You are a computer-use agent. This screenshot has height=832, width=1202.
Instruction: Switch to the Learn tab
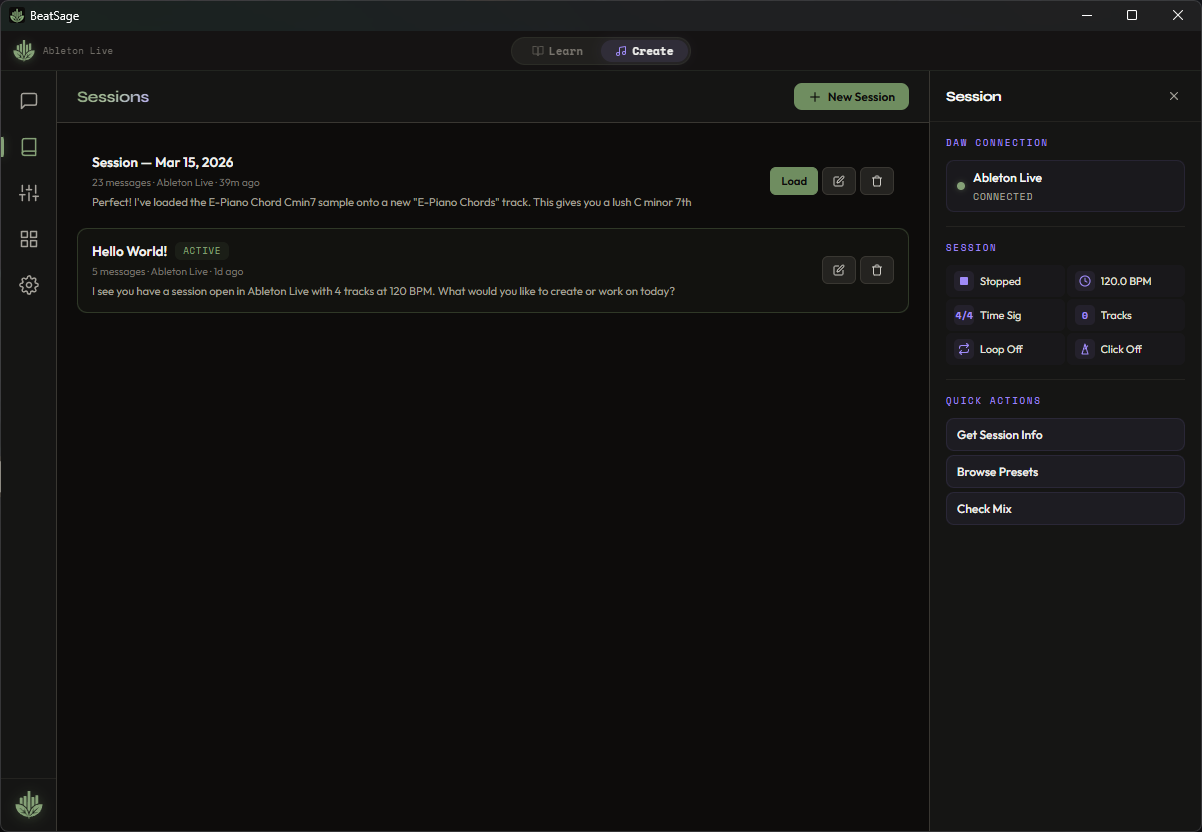tap(557, 50)
